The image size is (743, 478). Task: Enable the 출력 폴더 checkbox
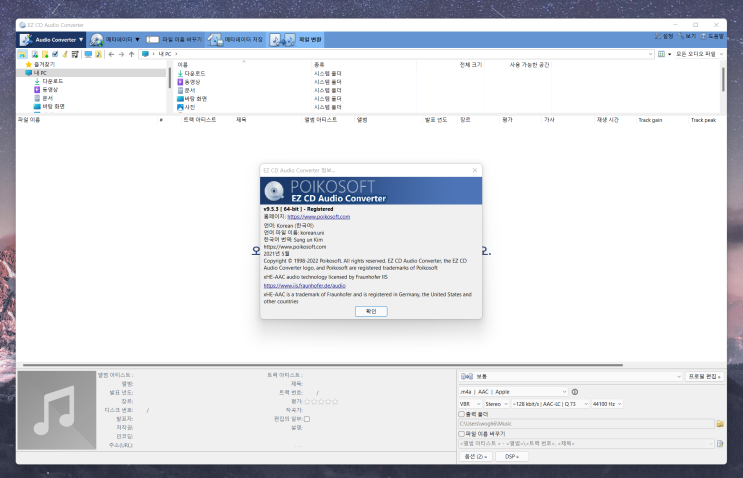(x=462, y=414)
